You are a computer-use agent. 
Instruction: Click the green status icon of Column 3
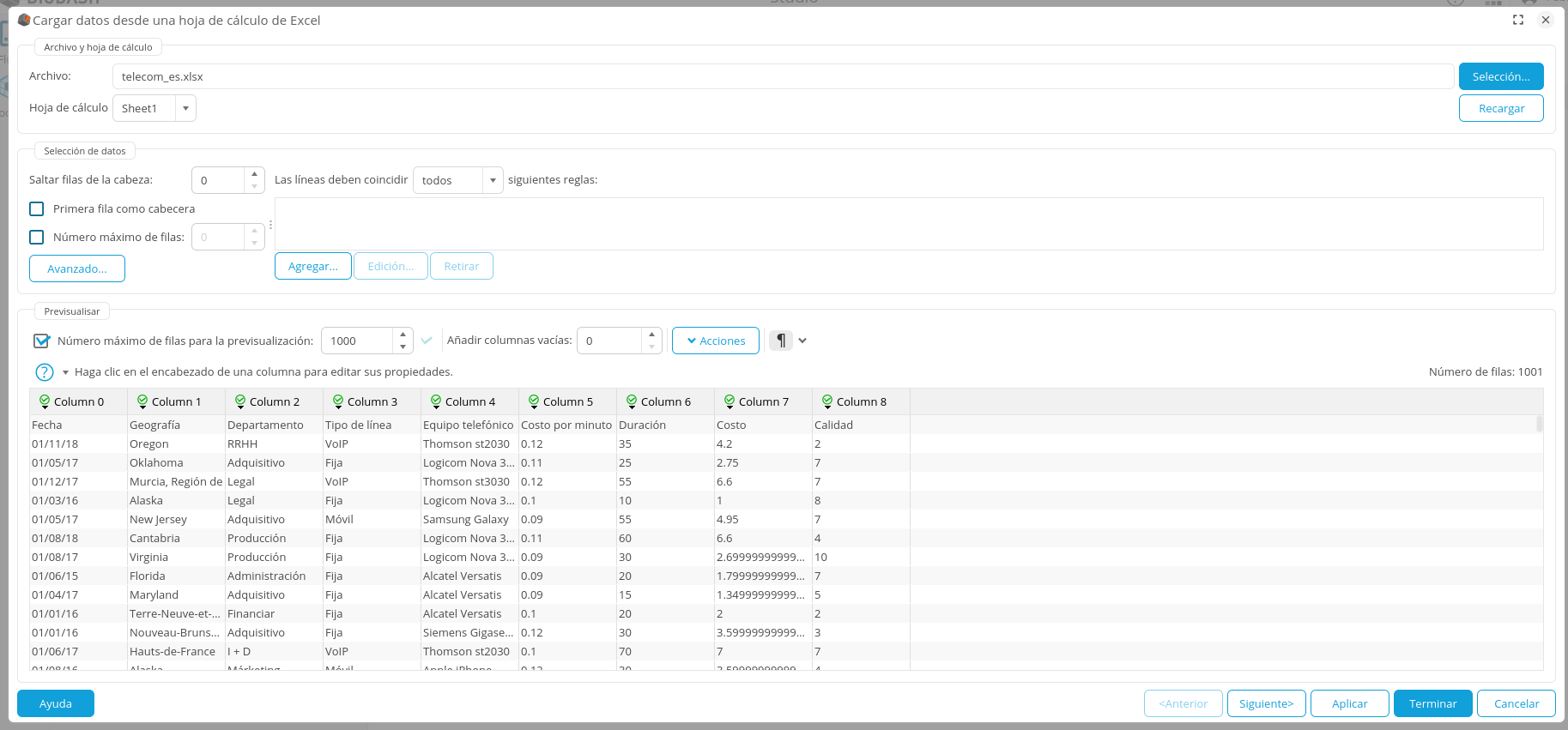tap(338, 401)
